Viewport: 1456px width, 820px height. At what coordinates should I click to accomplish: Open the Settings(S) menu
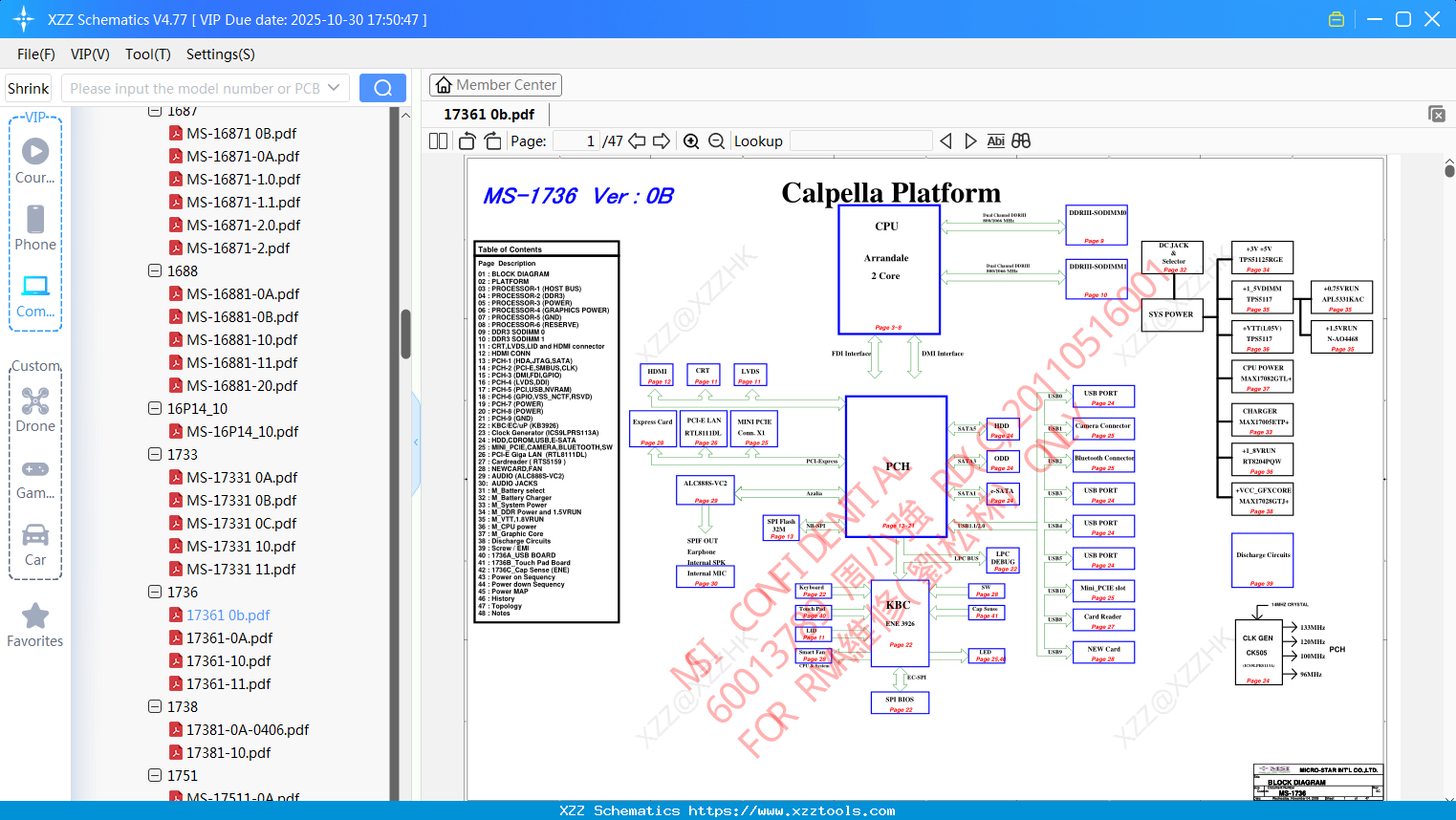coord(221,54)
